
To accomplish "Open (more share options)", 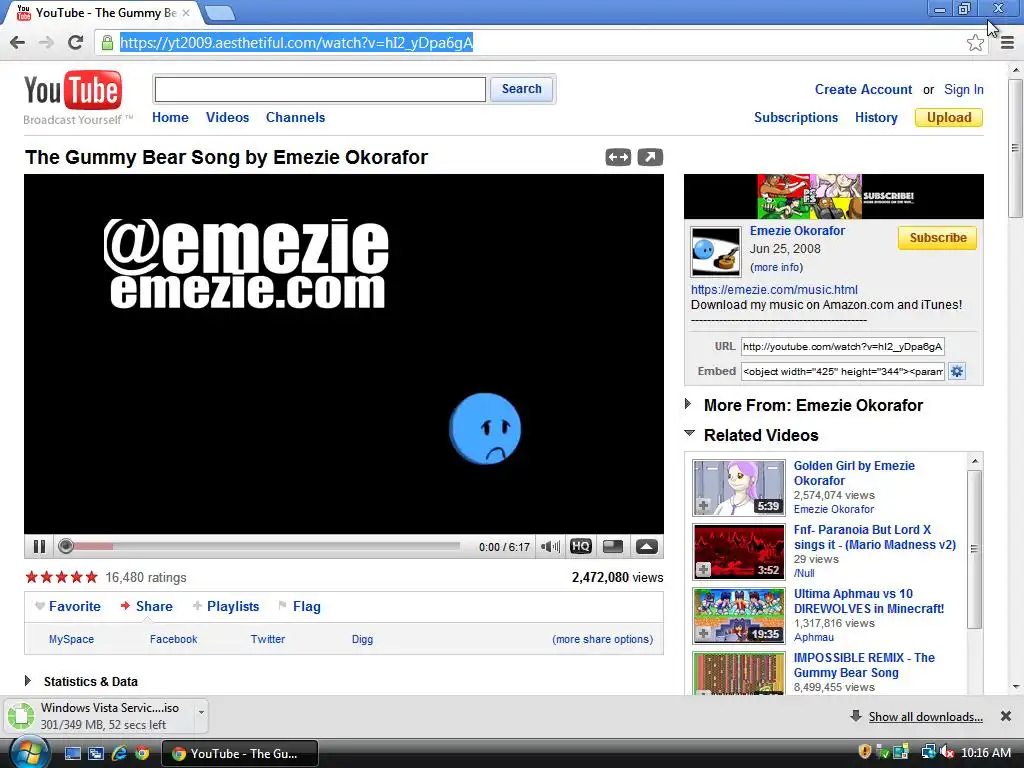I will click(x=603, y=639).
